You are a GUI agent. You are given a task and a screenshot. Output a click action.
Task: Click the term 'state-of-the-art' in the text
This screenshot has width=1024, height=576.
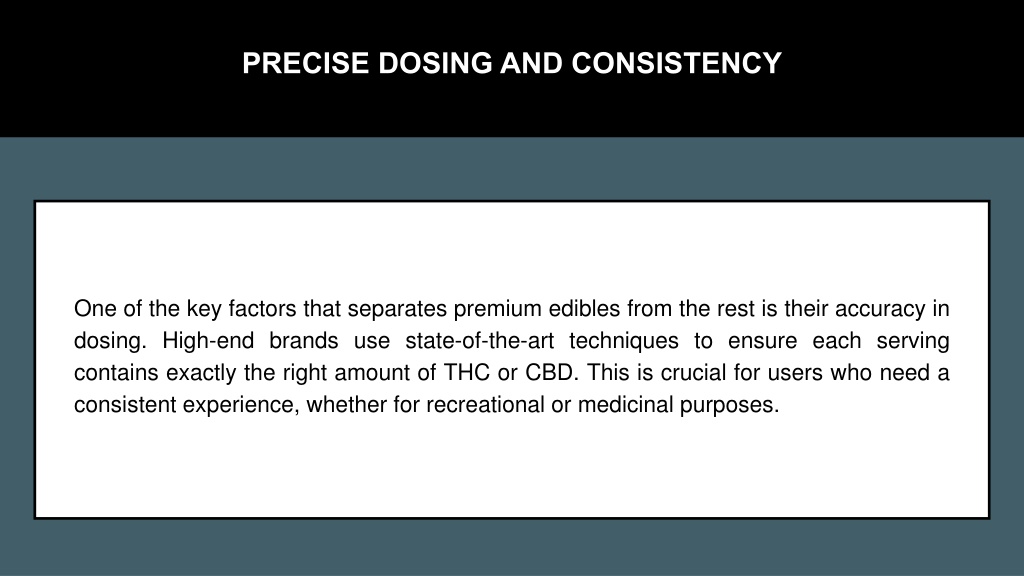point(479,341)
